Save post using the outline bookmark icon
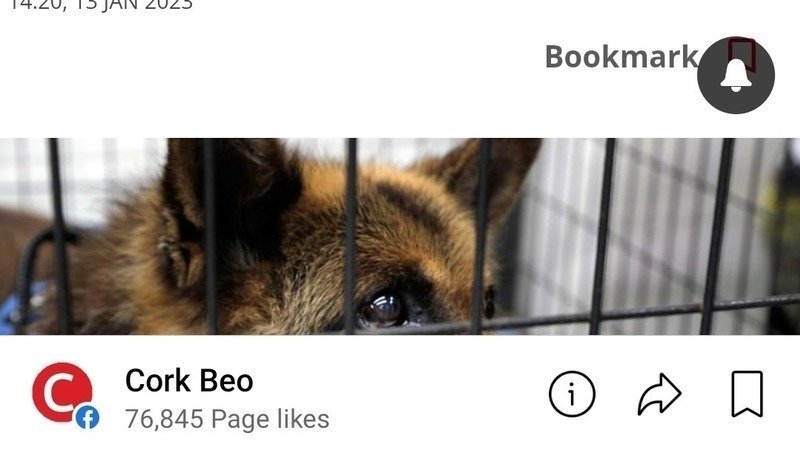800x450 pixels. click(x=747, y=394)
